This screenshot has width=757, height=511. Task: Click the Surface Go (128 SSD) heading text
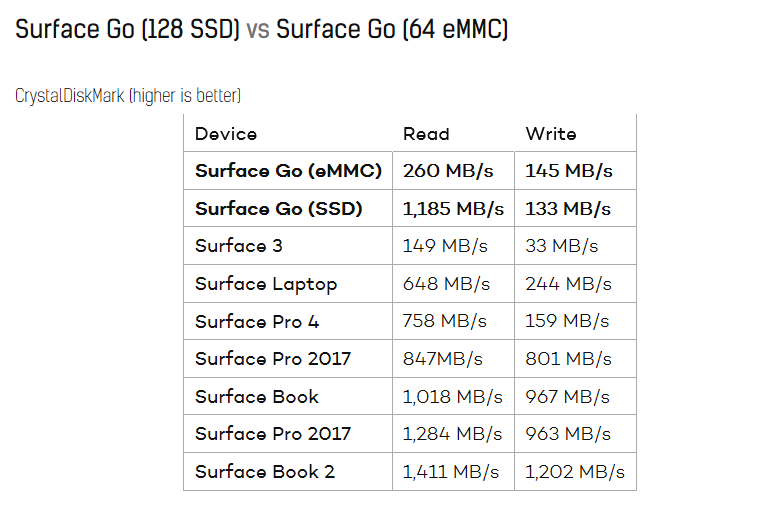[127, 30]
